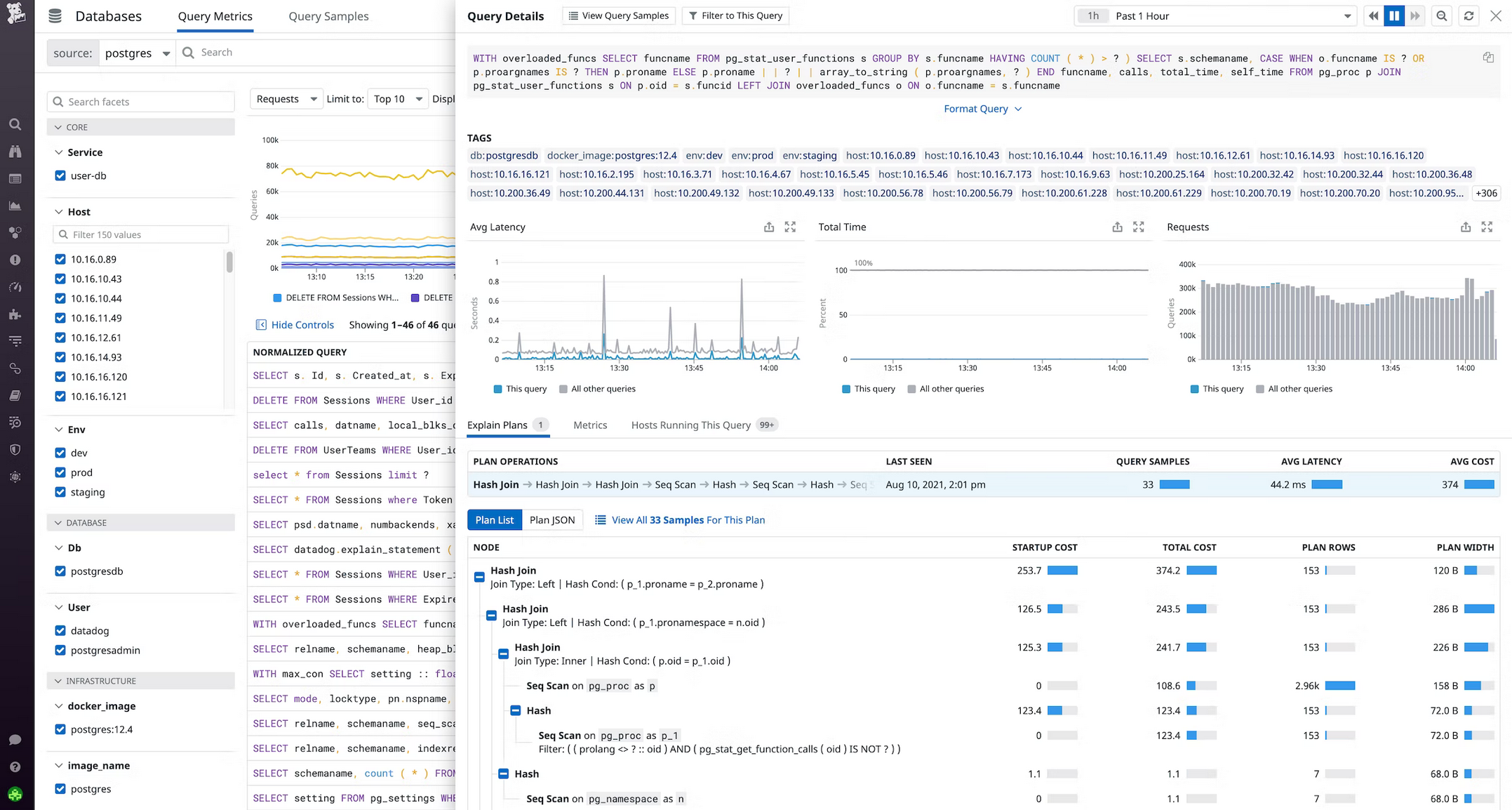
Task: Toggle the staging environment checkbox
Action: pyautogui.click(x=60, y=491)
